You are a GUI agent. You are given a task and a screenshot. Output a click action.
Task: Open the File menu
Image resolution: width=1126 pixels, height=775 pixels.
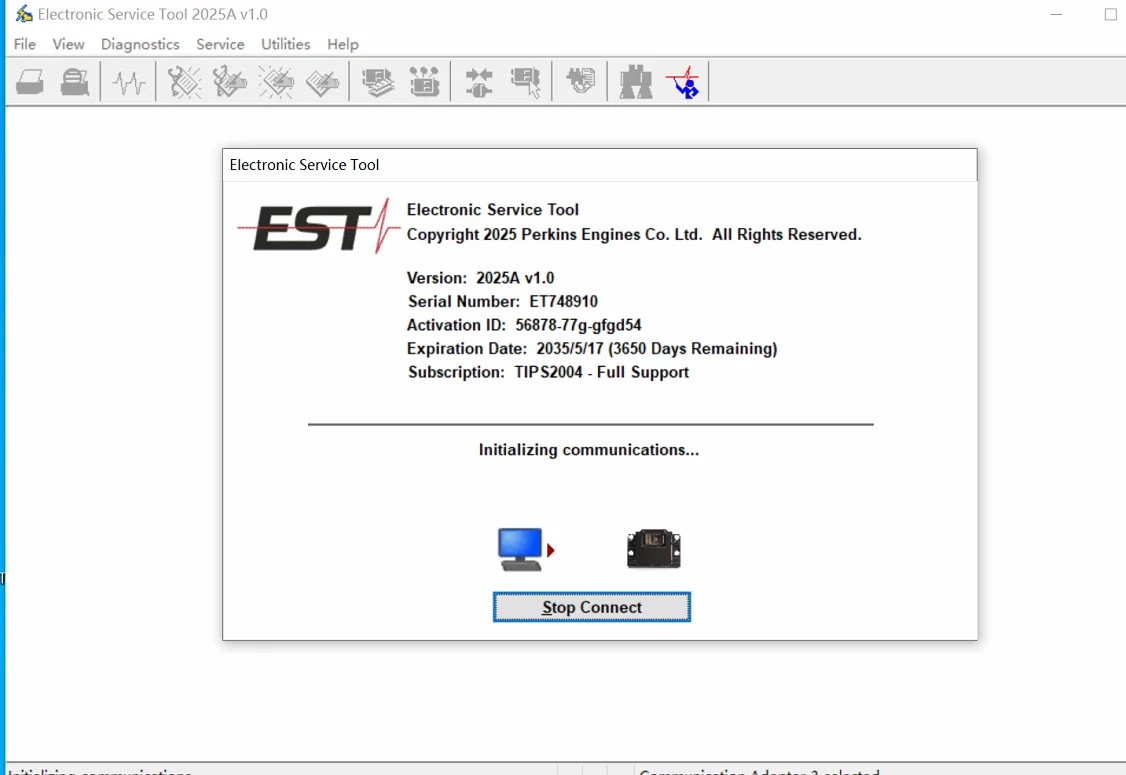click(25, 44)
